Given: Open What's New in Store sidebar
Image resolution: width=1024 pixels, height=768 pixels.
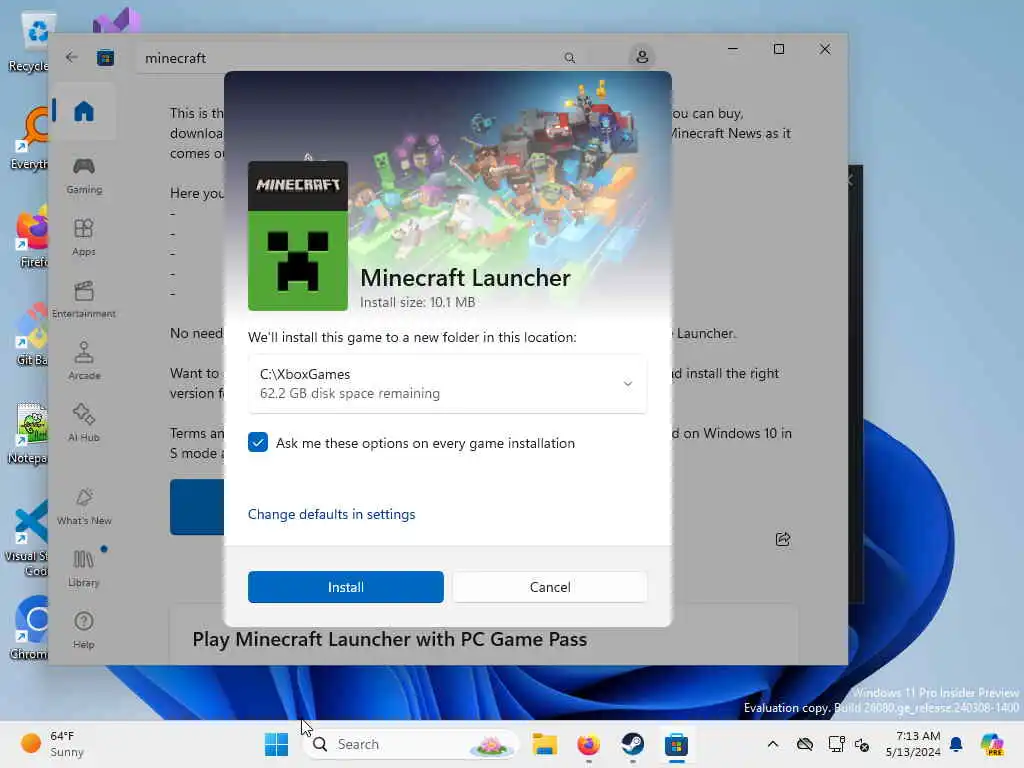Looking at the screenshot, I should click(x=84, y=506).
